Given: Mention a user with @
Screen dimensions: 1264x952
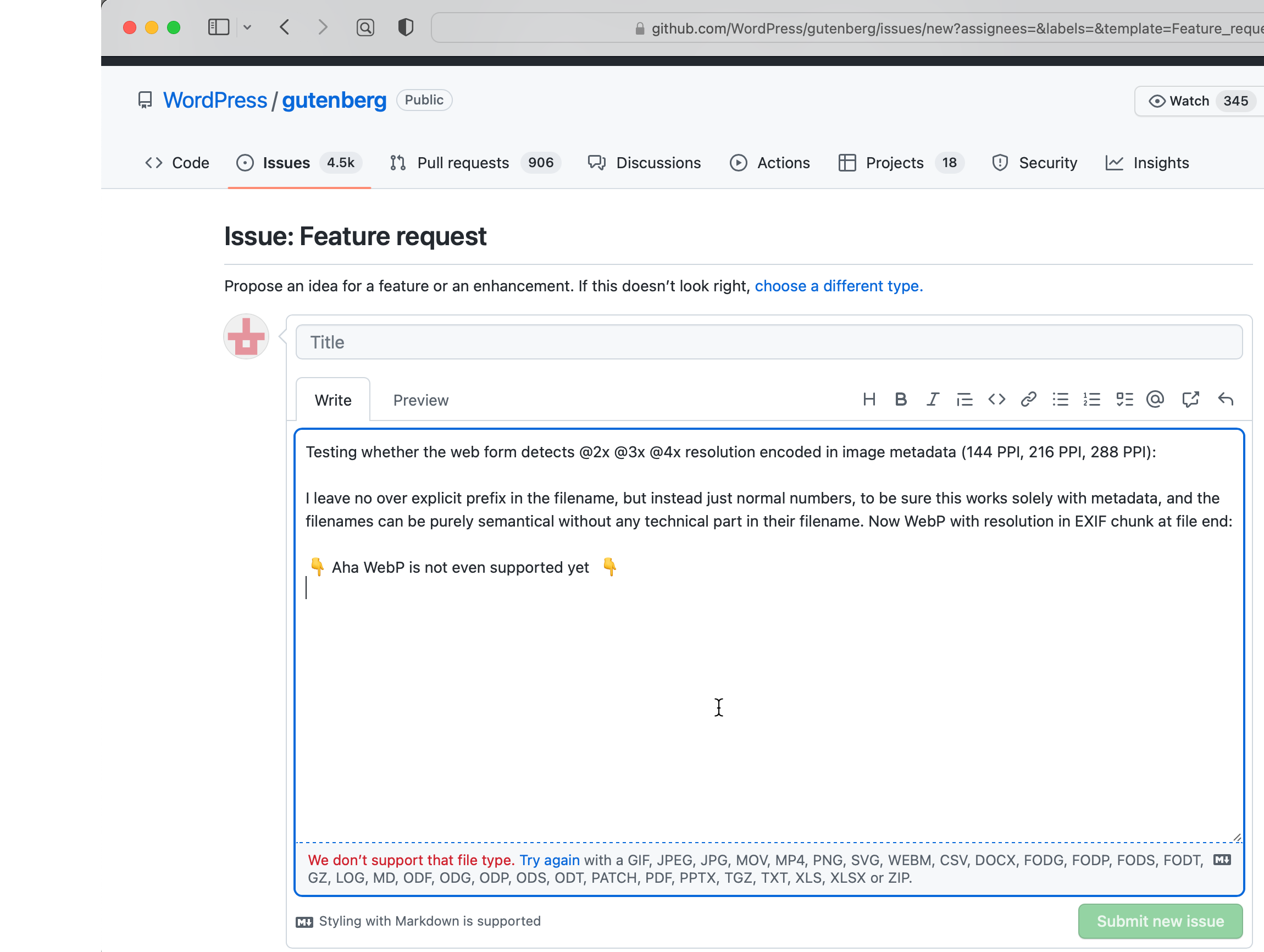Looking at the screenshot, I should (x=1155, y=400).
